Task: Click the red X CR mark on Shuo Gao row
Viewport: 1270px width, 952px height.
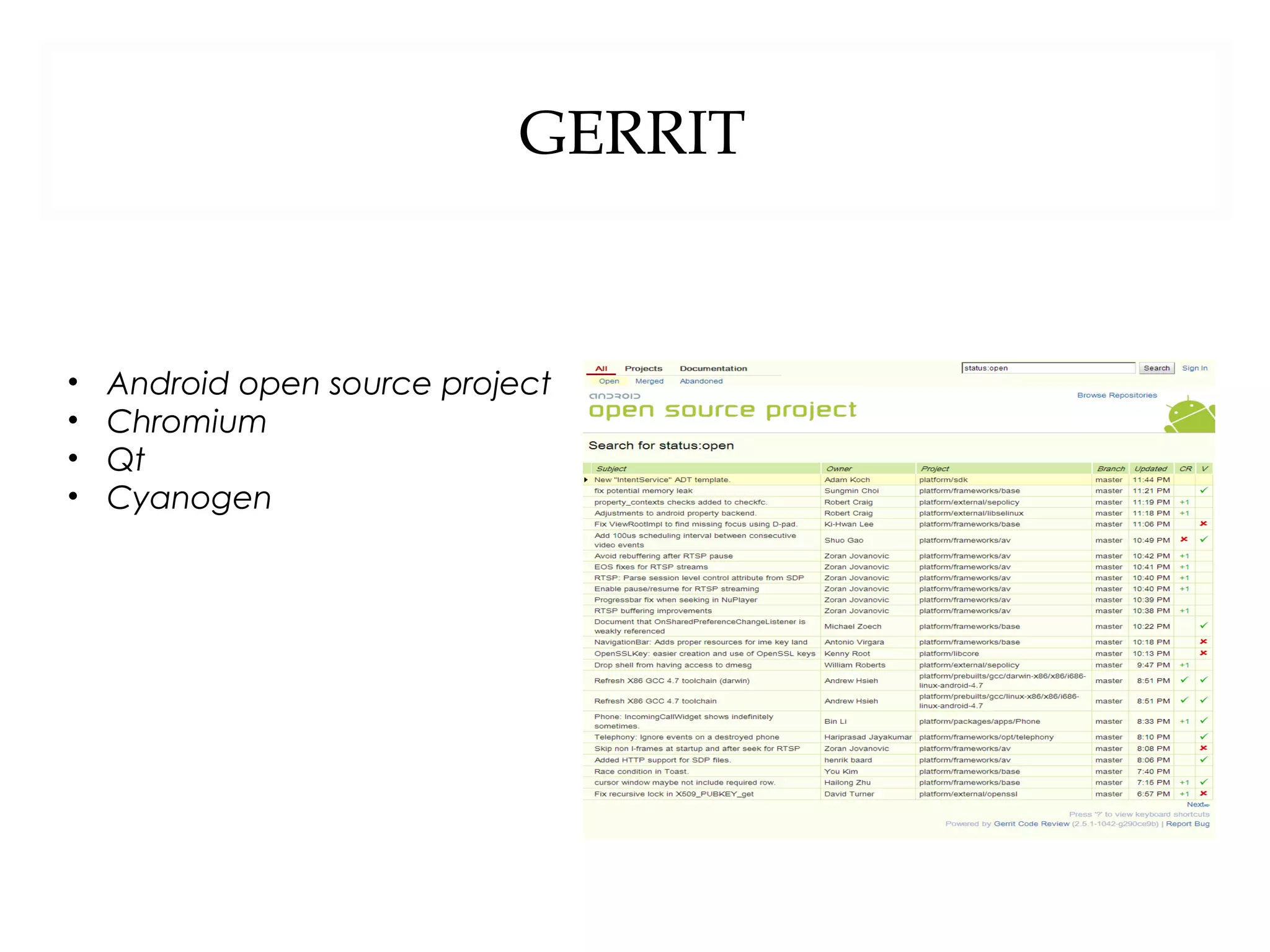Action: pyautogui.click(x=1184, y=539)
